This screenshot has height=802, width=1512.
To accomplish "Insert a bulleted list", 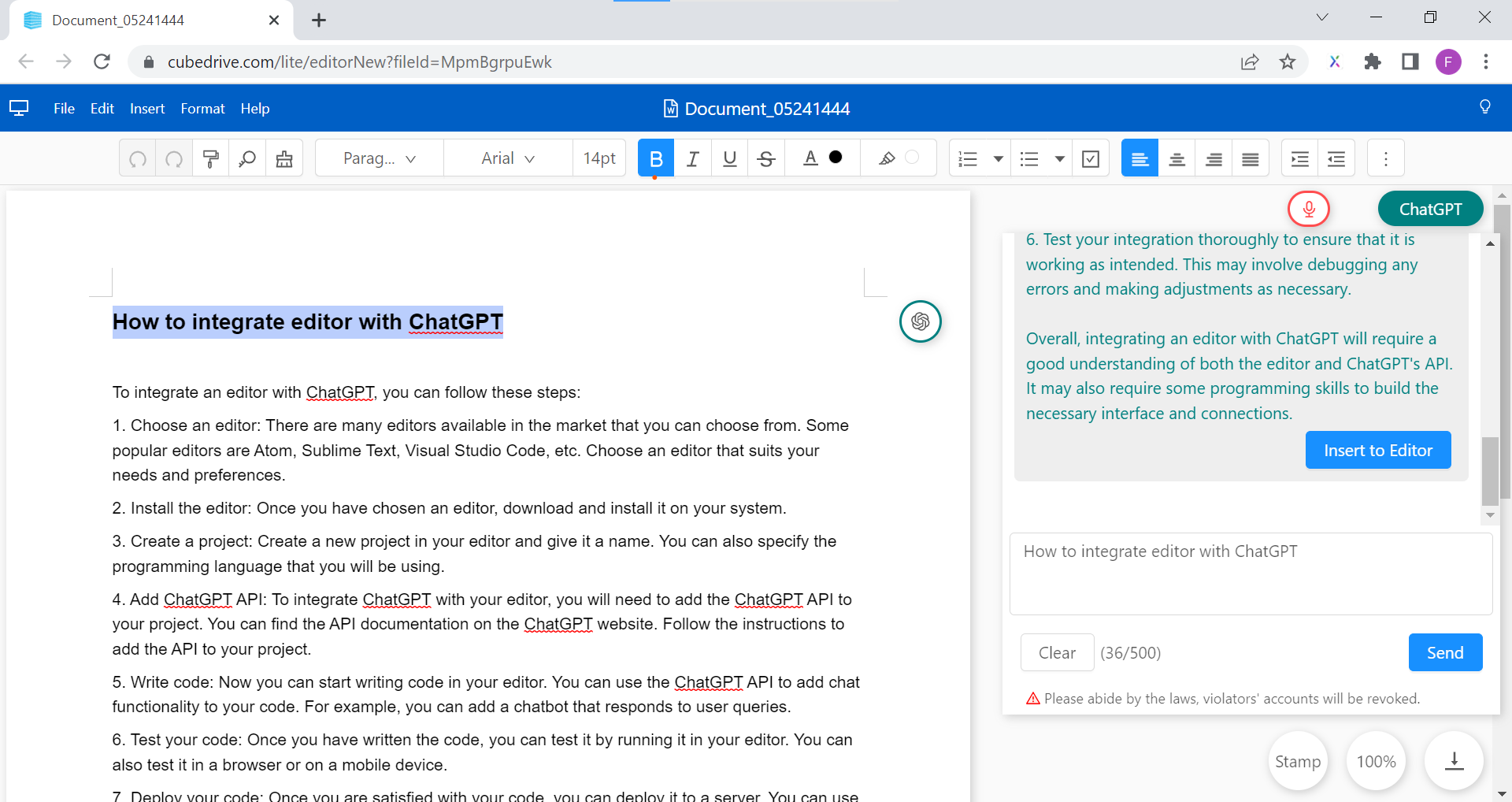I will coord(1029,159).
